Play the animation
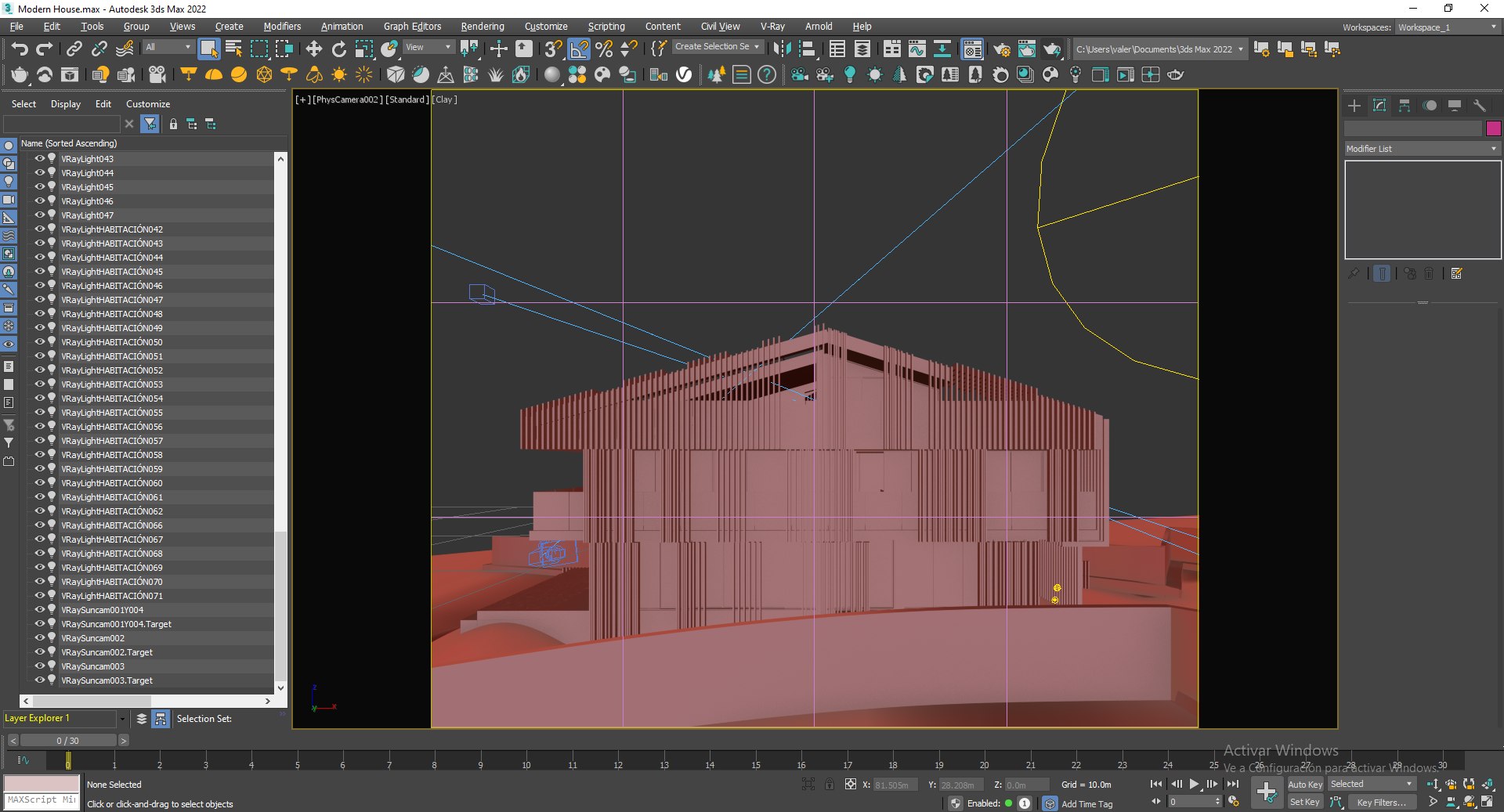This screenshot has width=1504, height=812. click(x=1194, y=784)
